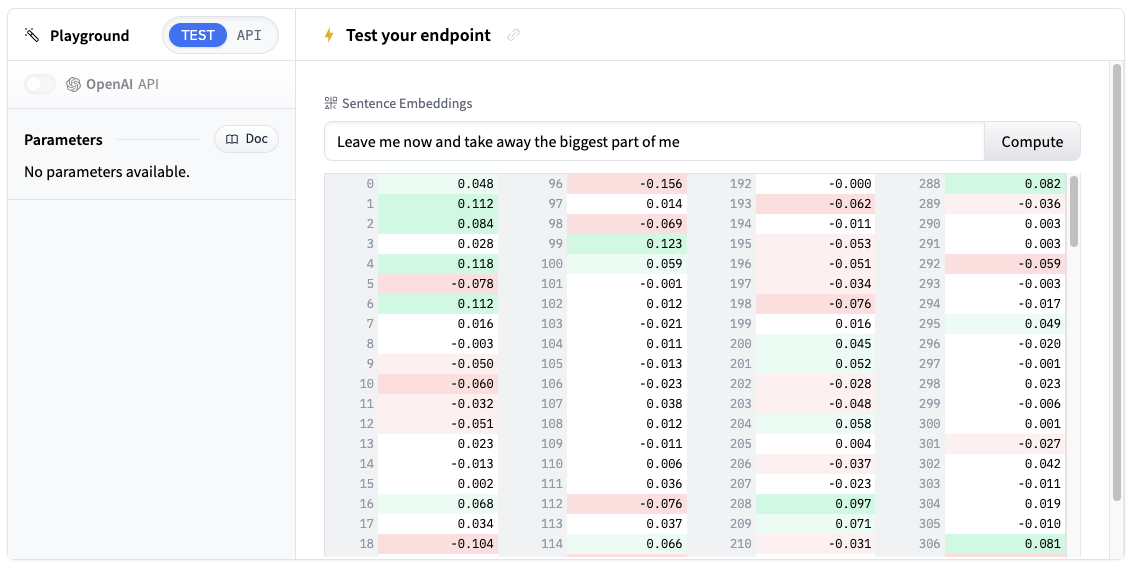
Task: Select value 0.045 at index 200
Action: (816, 344)
